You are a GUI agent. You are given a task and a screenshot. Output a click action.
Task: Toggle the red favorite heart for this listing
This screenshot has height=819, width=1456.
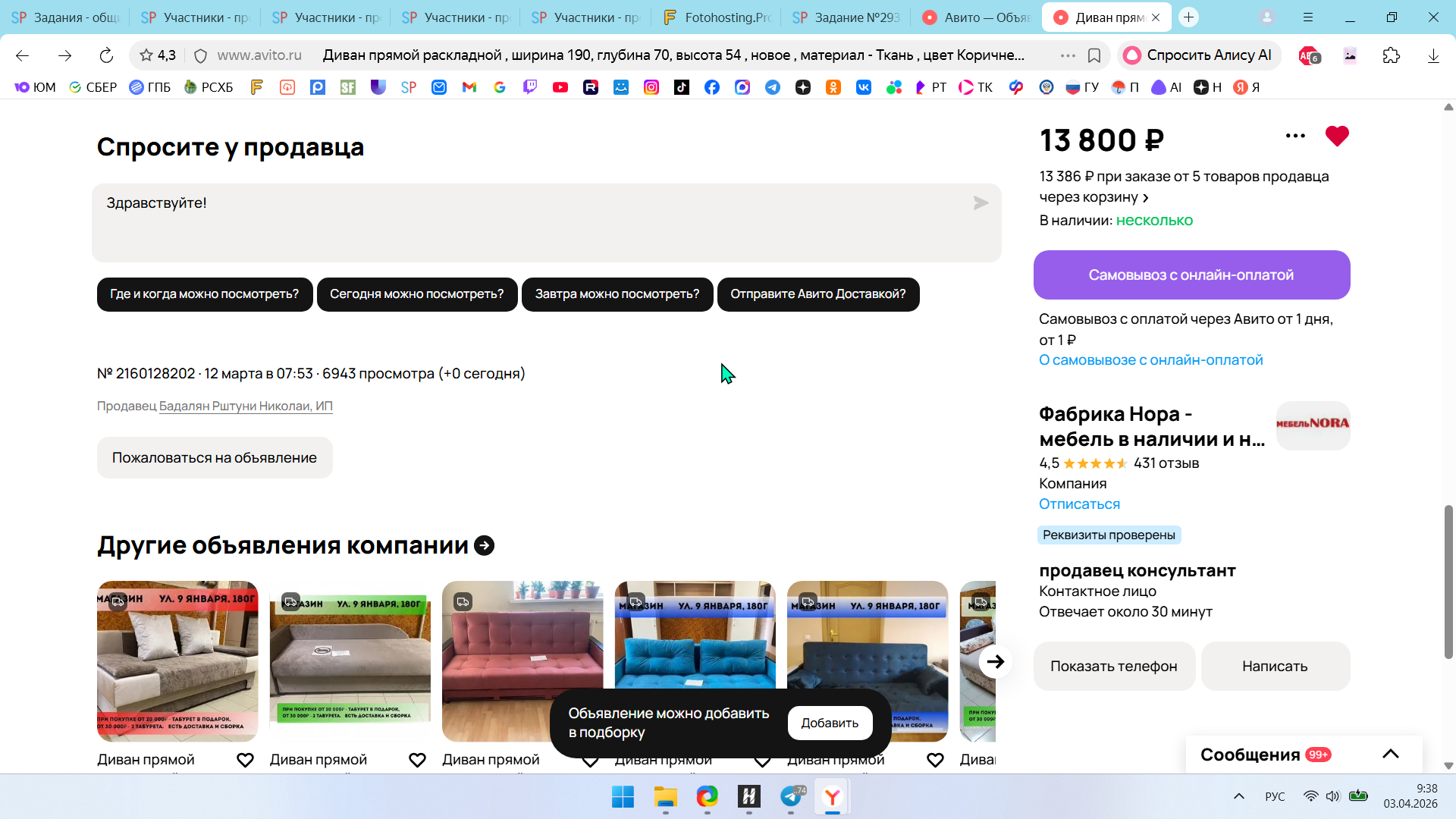[1337, 136]
